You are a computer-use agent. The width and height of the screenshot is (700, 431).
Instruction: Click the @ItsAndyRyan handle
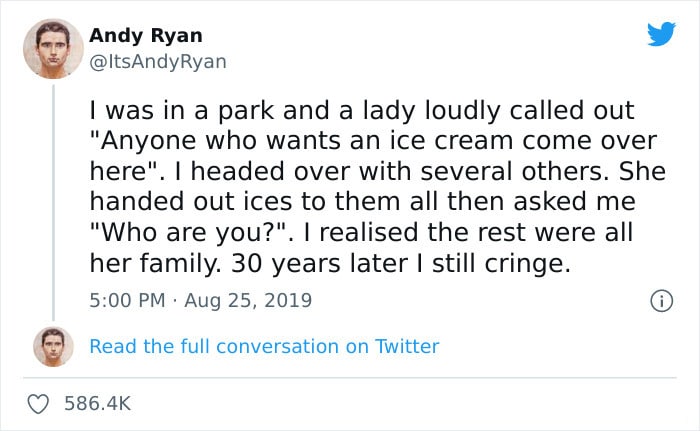(x=158, y=61)
